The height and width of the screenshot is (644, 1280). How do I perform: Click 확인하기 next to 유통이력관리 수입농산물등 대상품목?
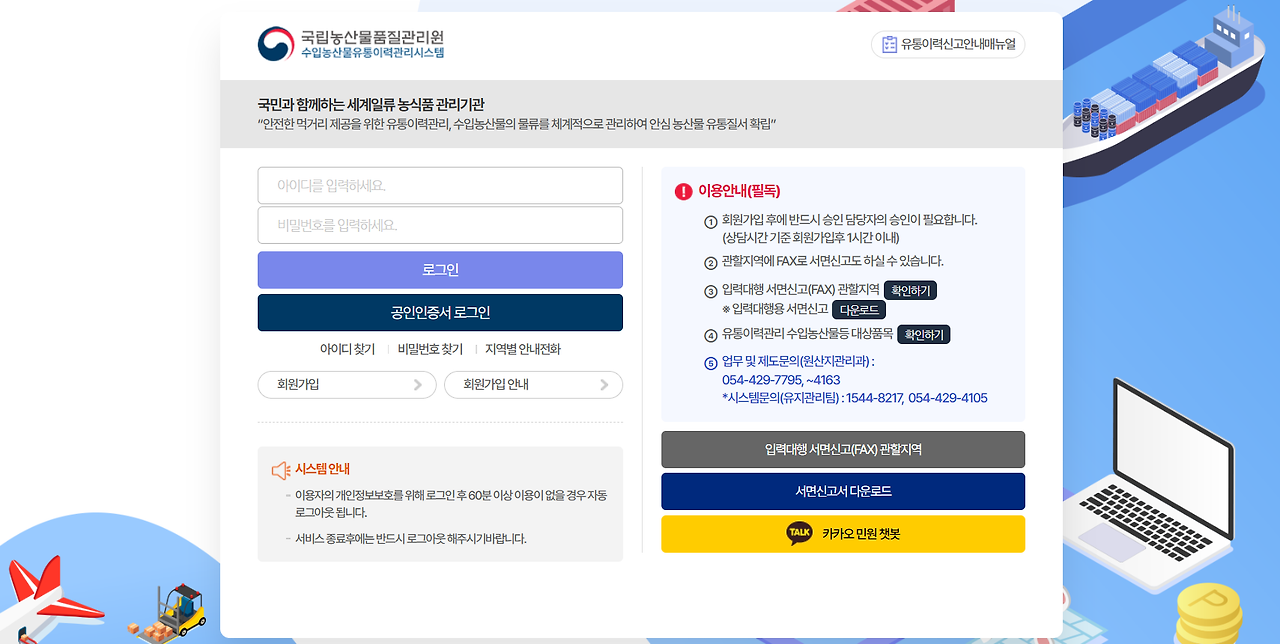[924, 335]
